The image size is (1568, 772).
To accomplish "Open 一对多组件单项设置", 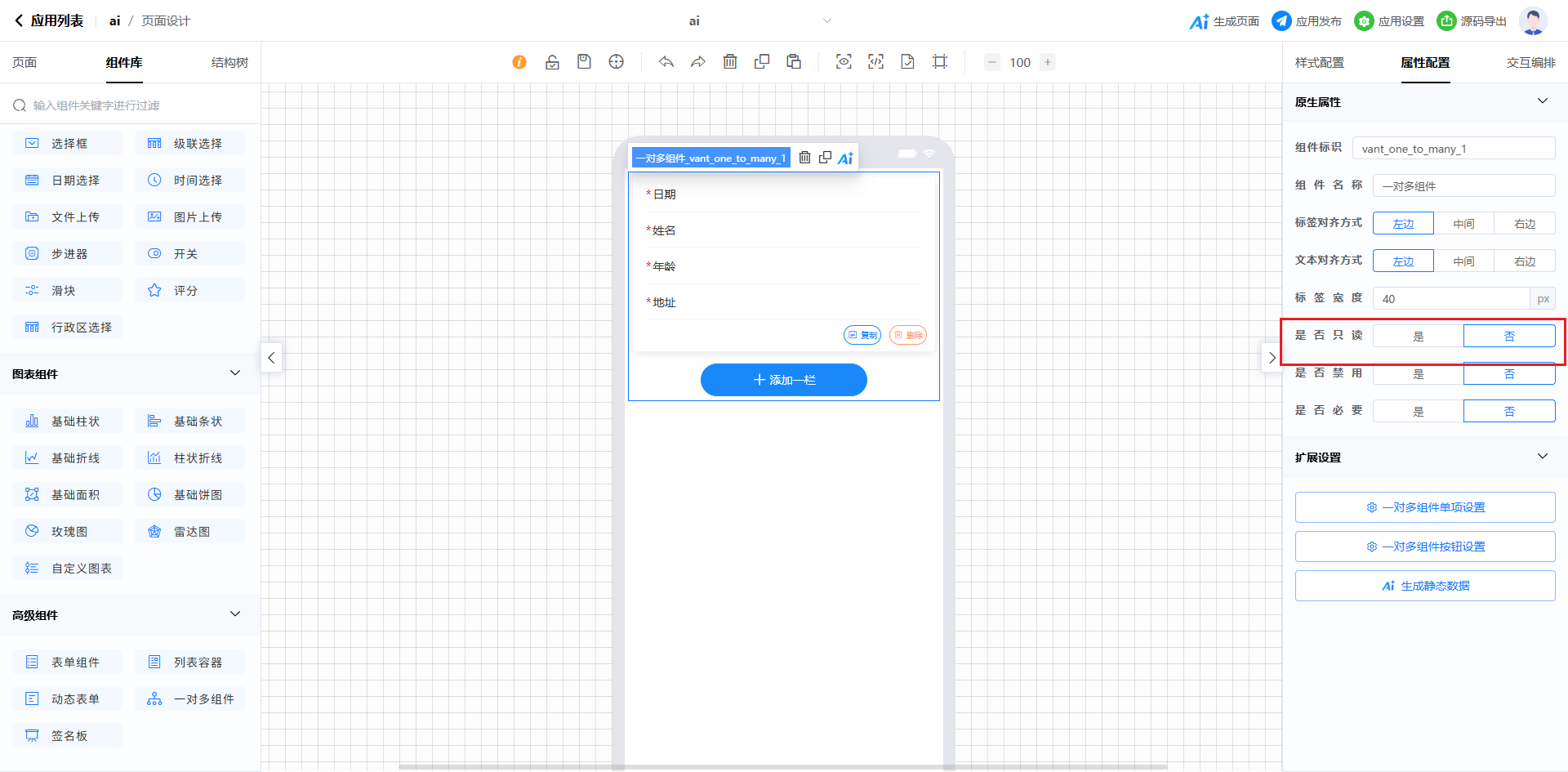I will (x=1424, y=507).
